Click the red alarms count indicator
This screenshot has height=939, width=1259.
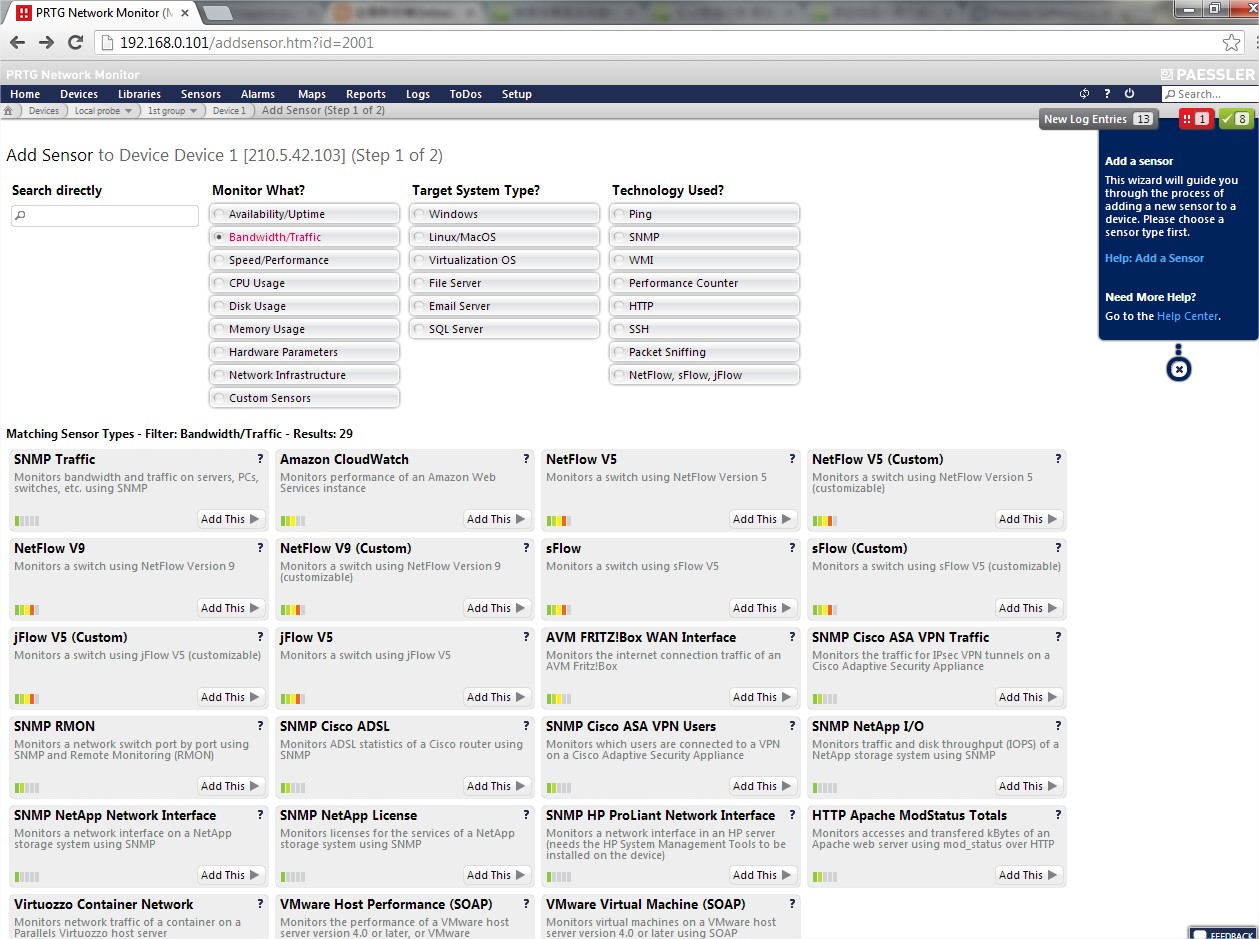1195,119
